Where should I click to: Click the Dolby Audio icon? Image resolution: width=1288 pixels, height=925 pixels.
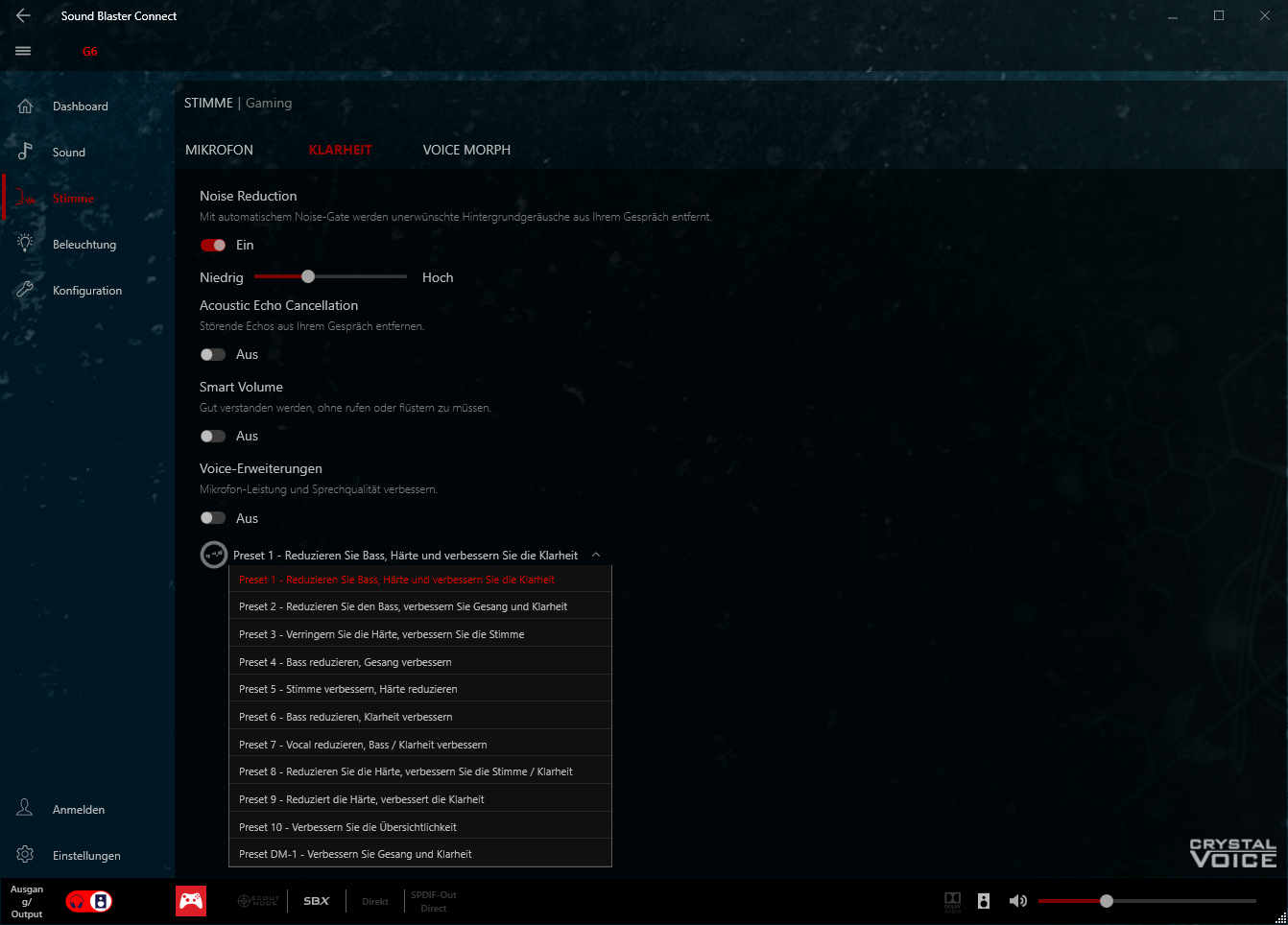click(x=952, y=901)
